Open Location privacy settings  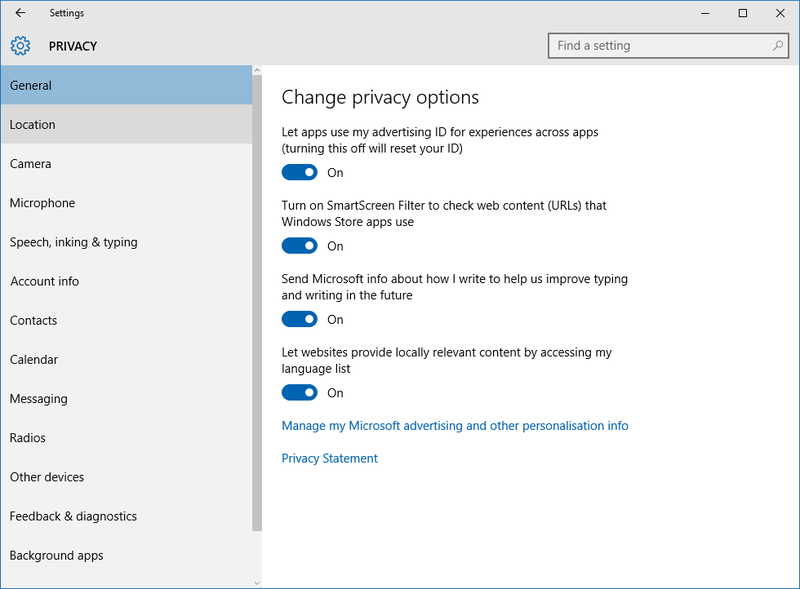(127, 125)
